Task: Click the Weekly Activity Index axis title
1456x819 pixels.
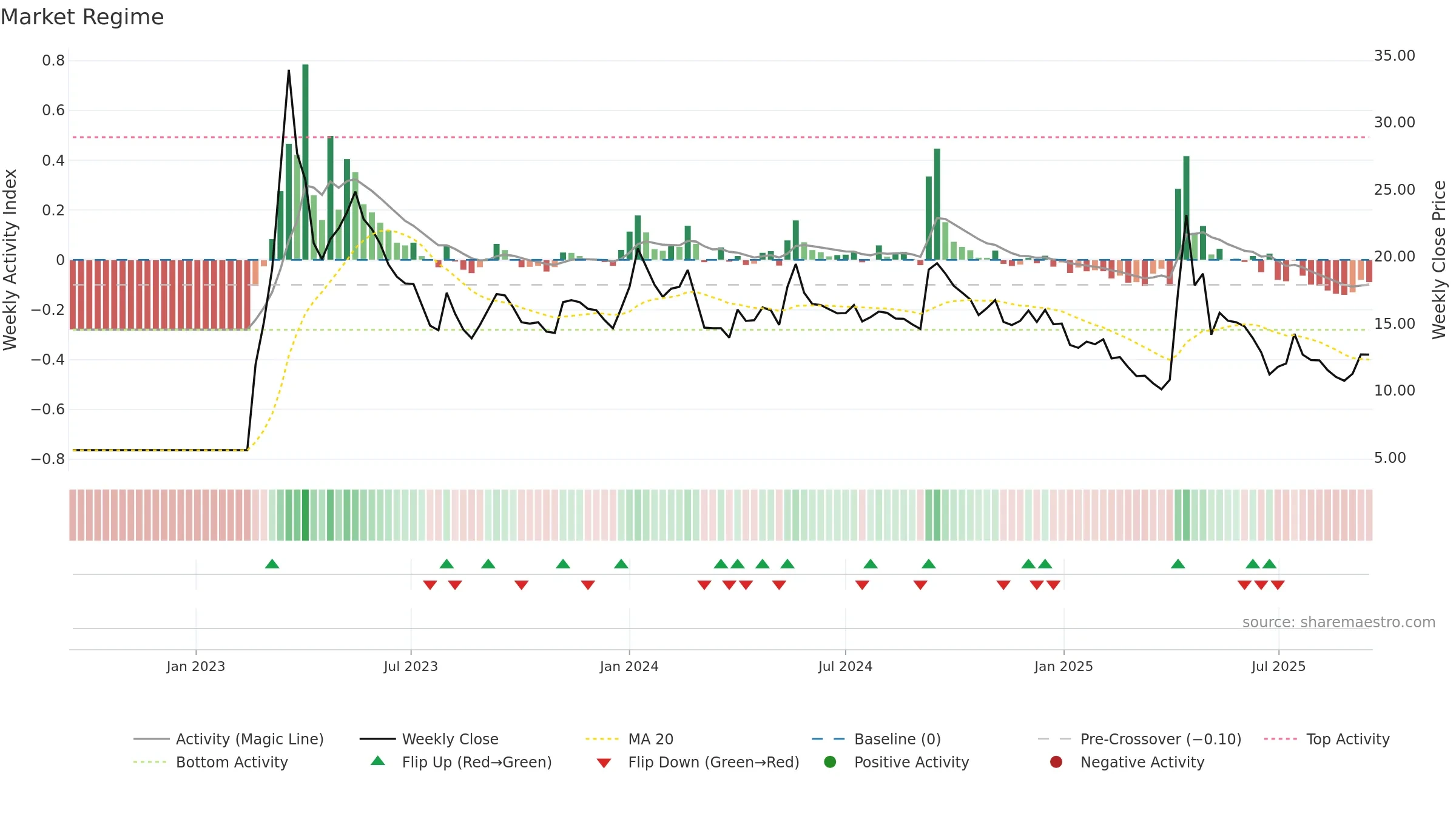Action: [10, 260]
